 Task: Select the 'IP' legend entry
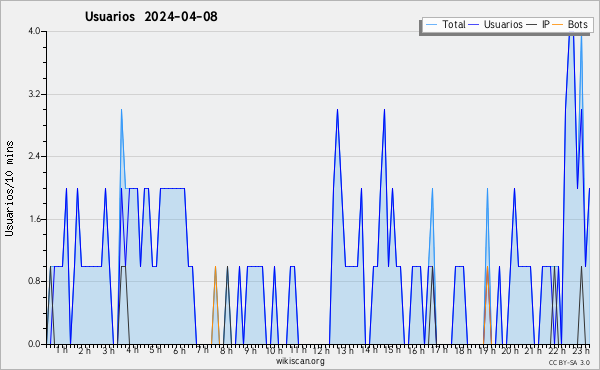coord(546,24)
